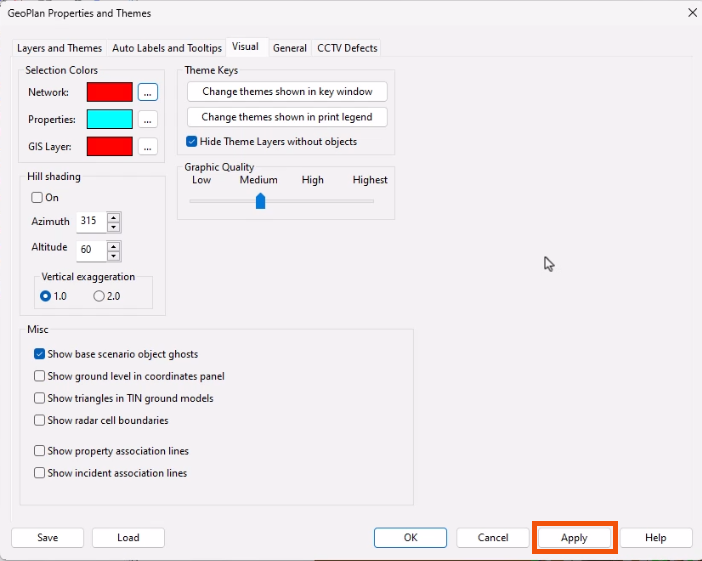Click the Graphic Quality slider thumb
The height and width of the screenshot is (561, 702).
pyautogui.click(x=261, y=201)
